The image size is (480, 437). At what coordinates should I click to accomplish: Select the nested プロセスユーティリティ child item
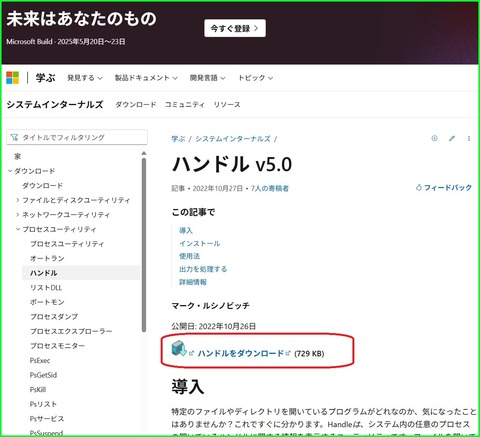pos(67,244)
